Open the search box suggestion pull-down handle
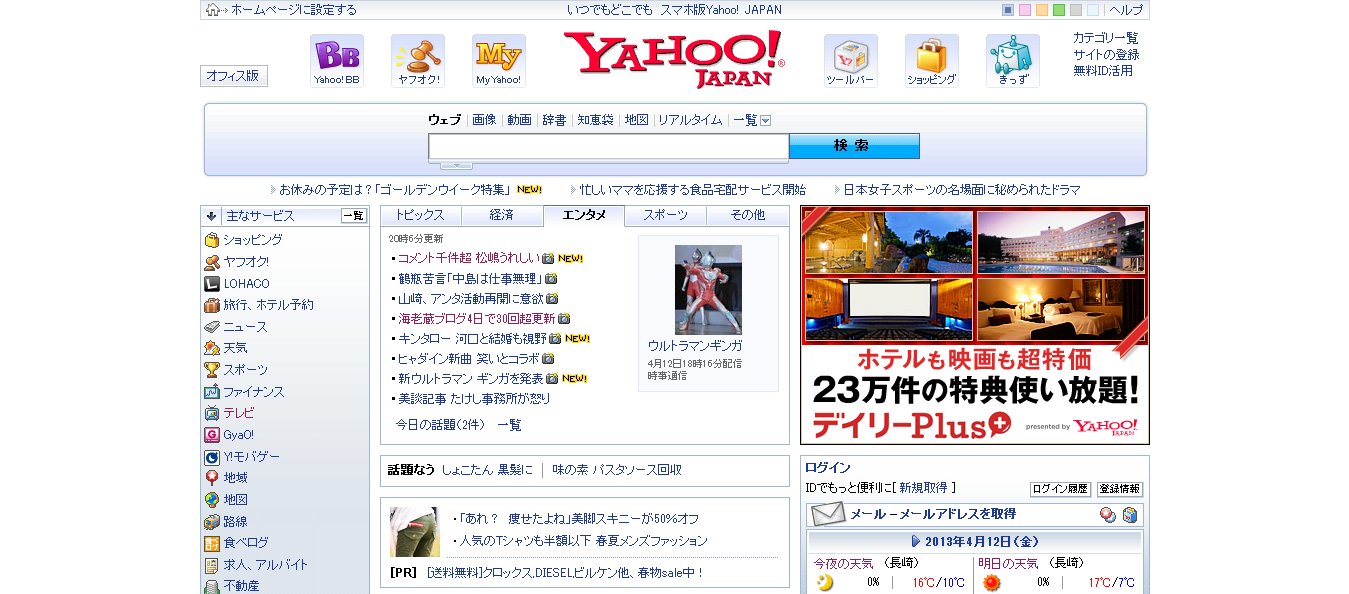 point(456,165)
